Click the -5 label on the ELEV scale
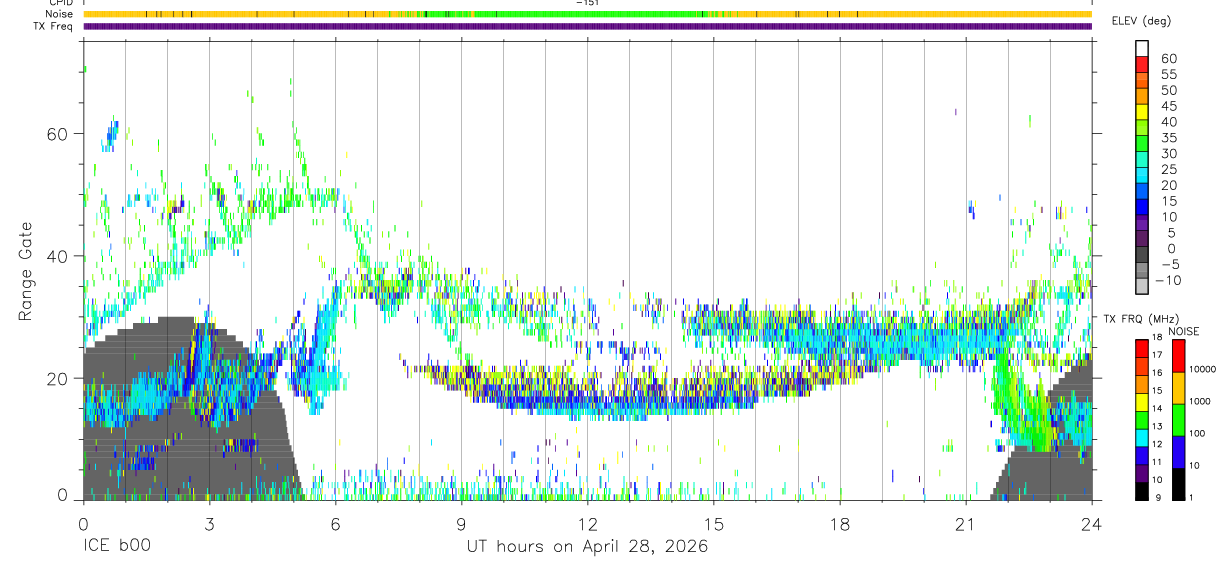The height and width of the screenshot is (567, 1228). pyautogui.click(x=1169, y=266)
